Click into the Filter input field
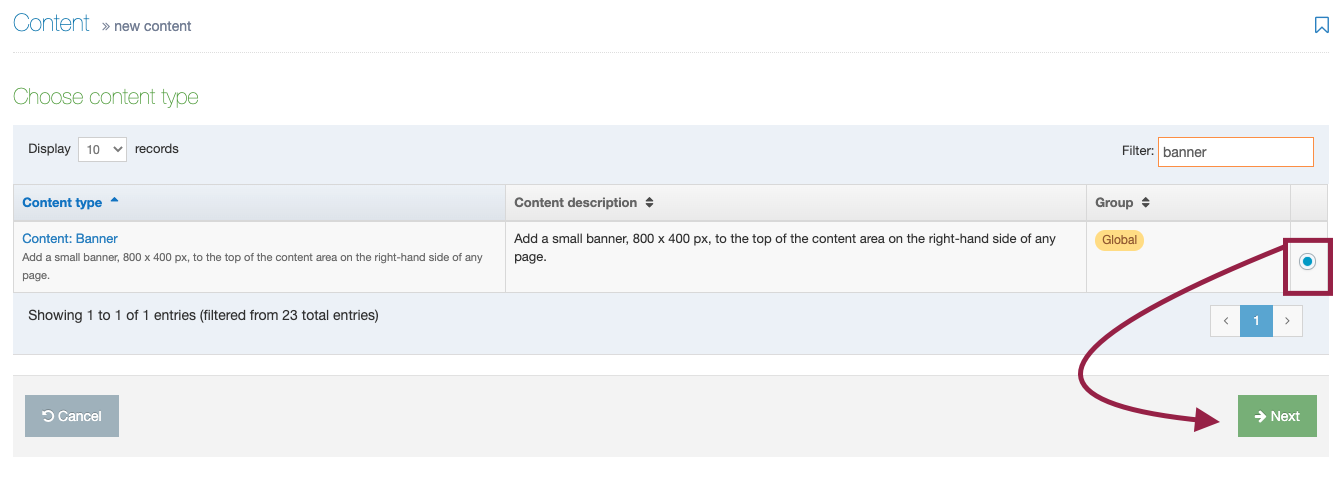The height and width of the screenshot is (478, 1337). 1236,152
